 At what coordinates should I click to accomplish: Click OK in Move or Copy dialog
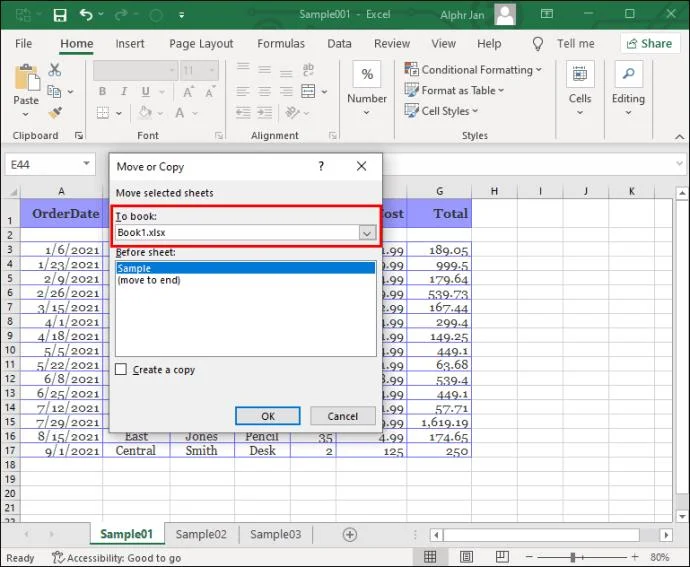[268, 416]
